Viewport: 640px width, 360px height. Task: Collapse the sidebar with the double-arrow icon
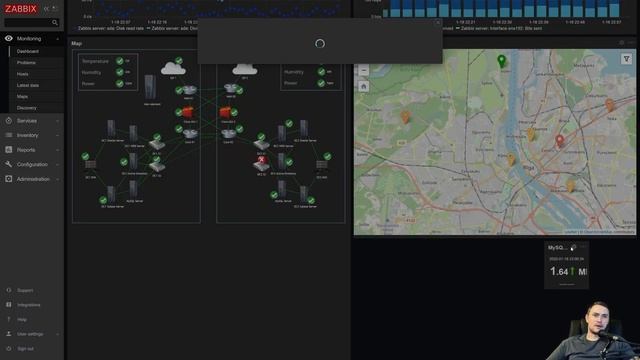coord(46,9)
